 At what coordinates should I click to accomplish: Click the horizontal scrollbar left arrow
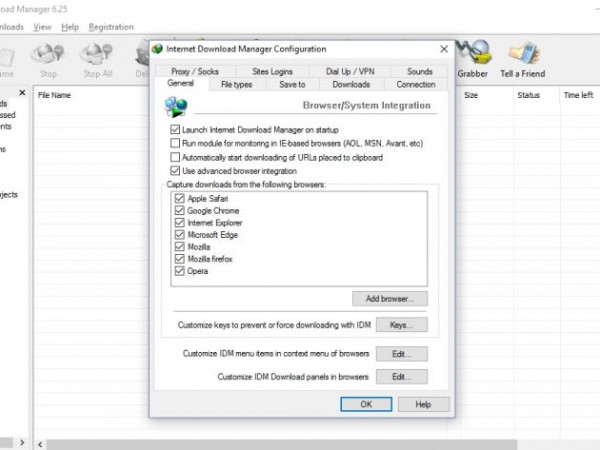pos(40,444)
